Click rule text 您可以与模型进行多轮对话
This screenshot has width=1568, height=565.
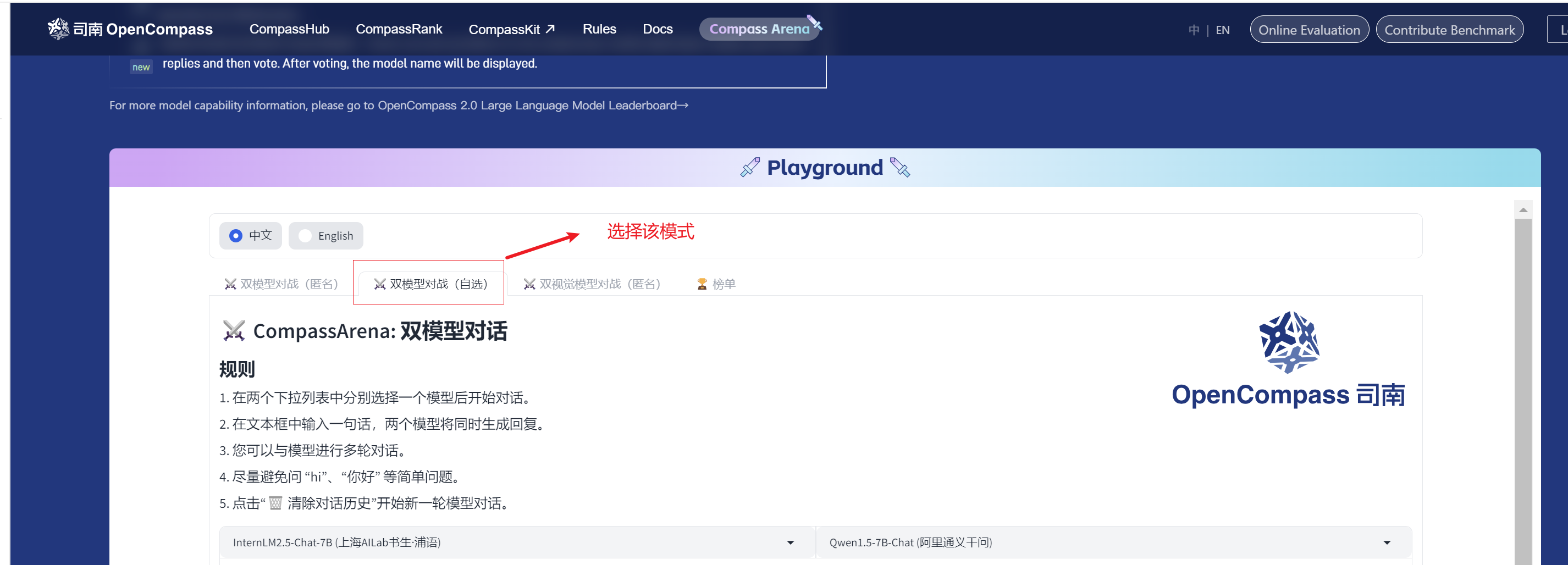(319, 451)
